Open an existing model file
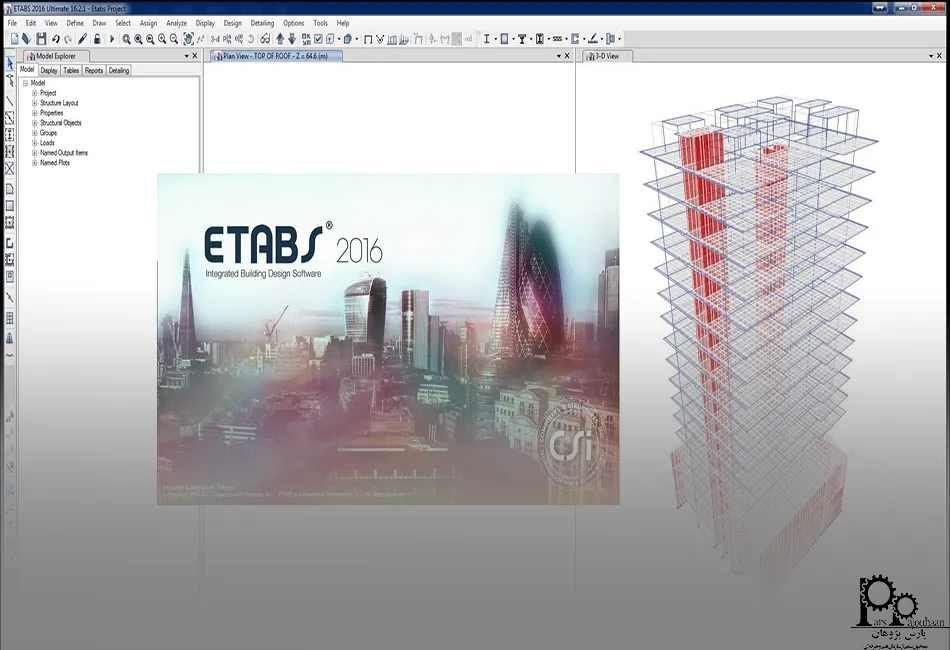Image resolution: width=950 pixels, height=650 pixels. 28,39
